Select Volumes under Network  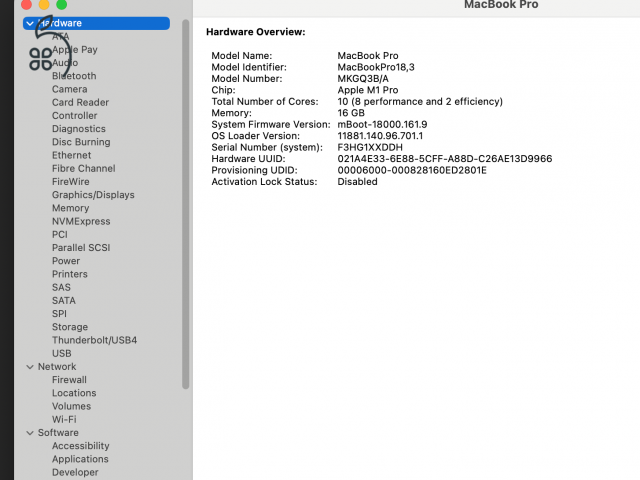[71, 406]
